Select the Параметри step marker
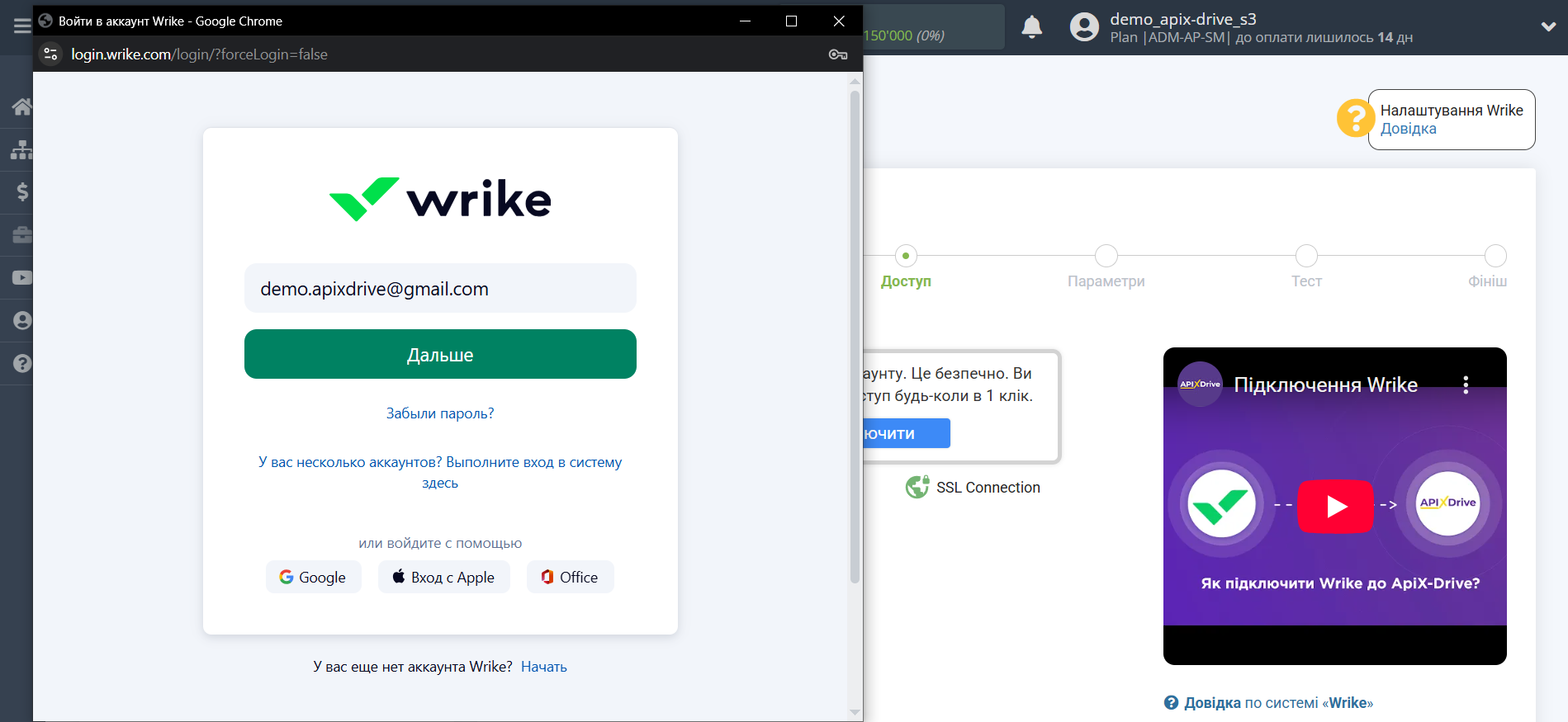Image resolution: width=1568 pixels, height=722 pixels. pyautogui.click(x=1106, y=256)
